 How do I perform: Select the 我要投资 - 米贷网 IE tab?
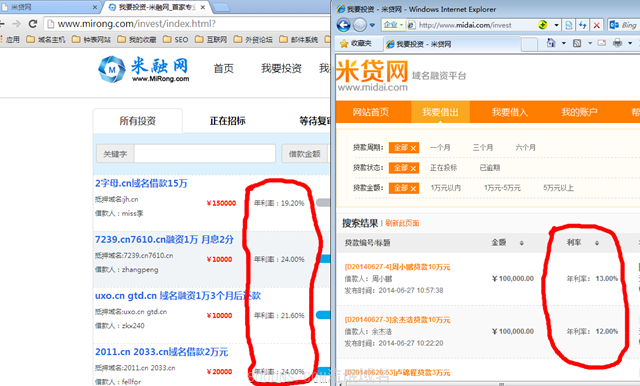tap(452, 44)
